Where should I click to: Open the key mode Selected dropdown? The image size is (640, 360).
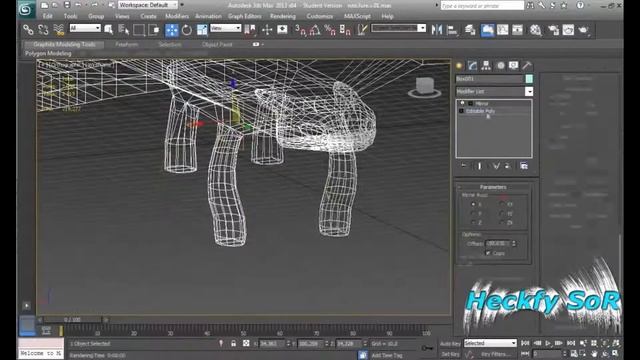490,343
